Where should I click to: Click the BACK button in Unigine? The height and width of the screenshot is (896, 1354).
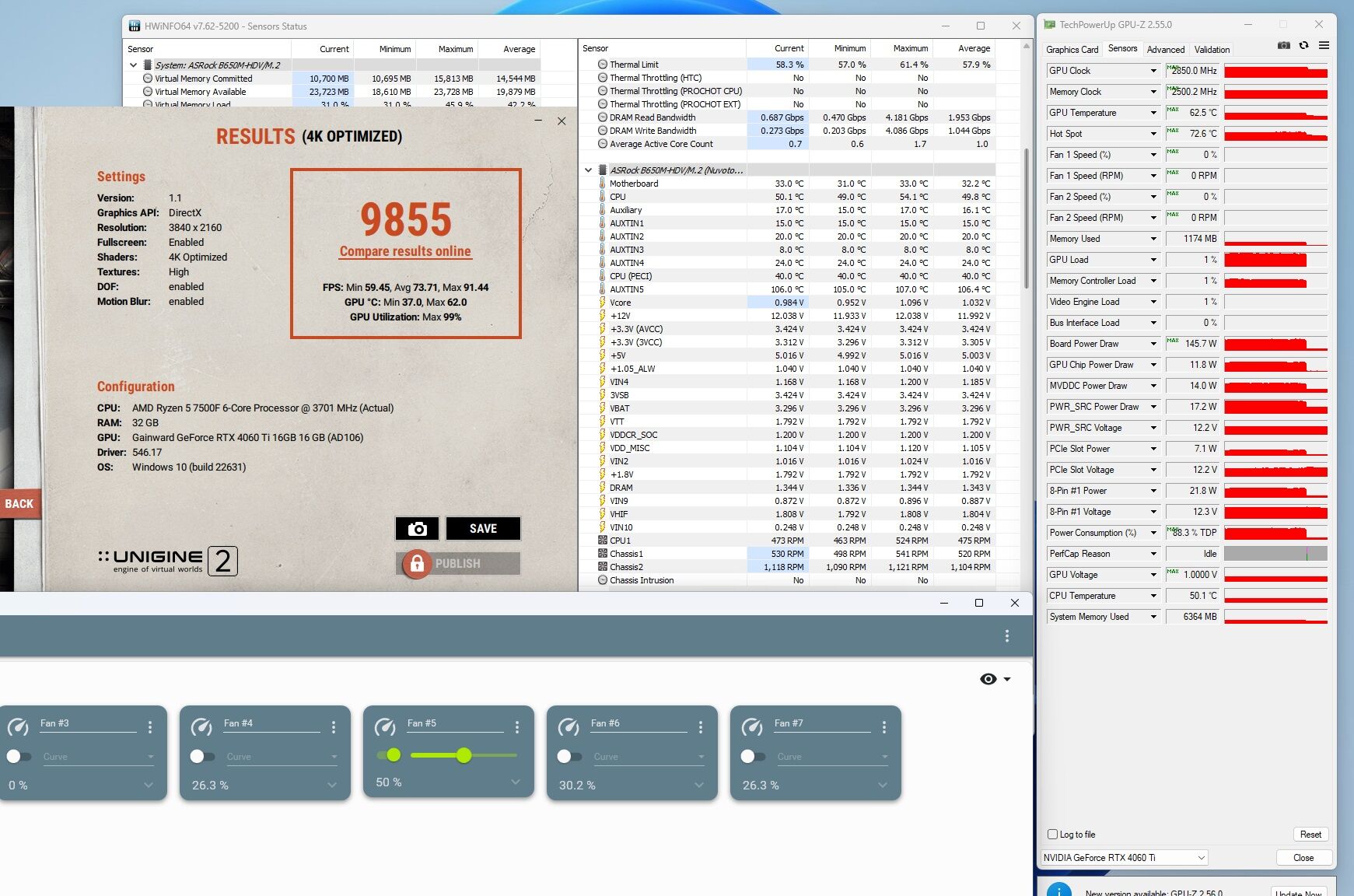(x=19, y=504)
